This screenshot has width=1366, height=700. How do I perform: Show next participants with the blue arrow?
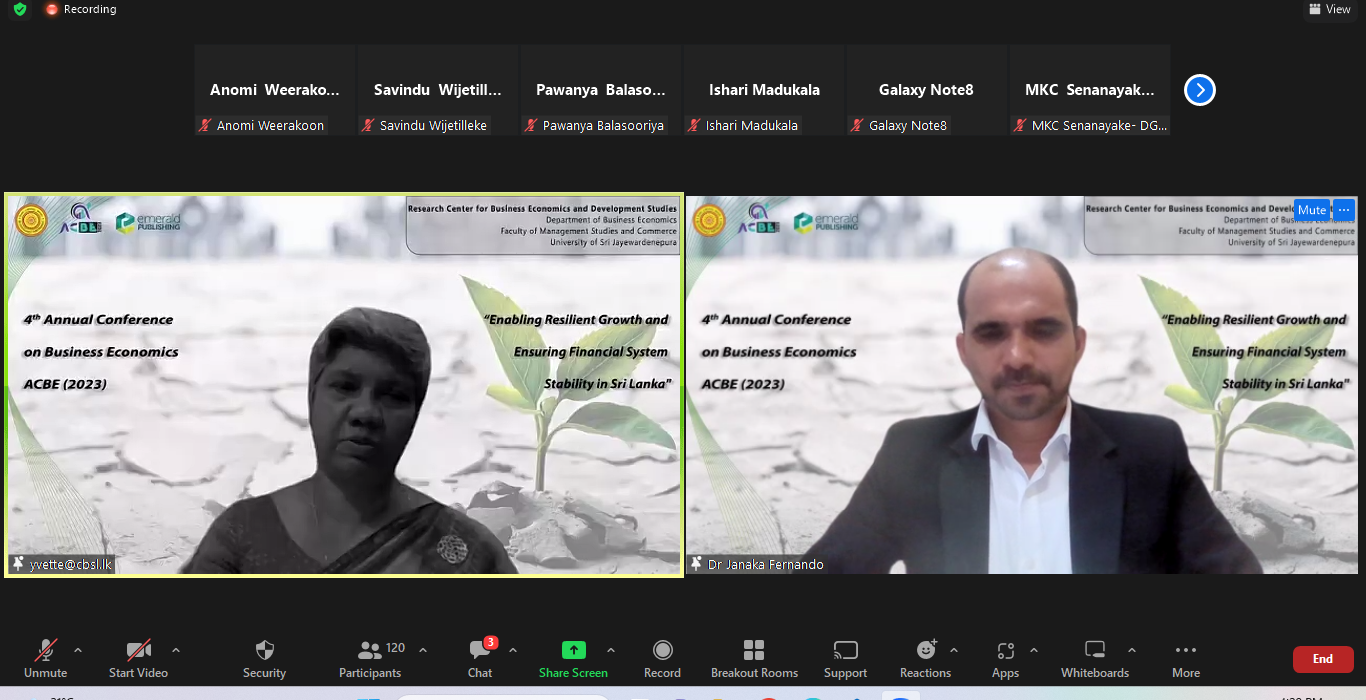(1199, 90)
